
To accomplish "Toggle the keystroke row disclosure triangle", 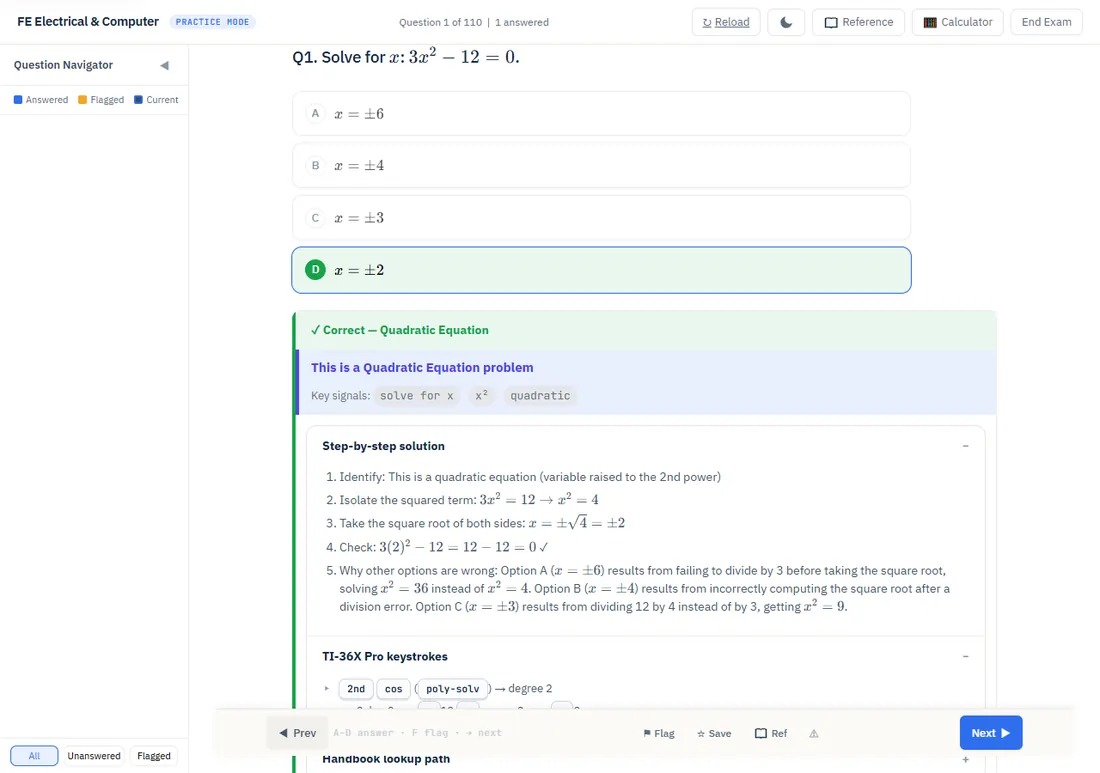I will (x=327, y=689).
